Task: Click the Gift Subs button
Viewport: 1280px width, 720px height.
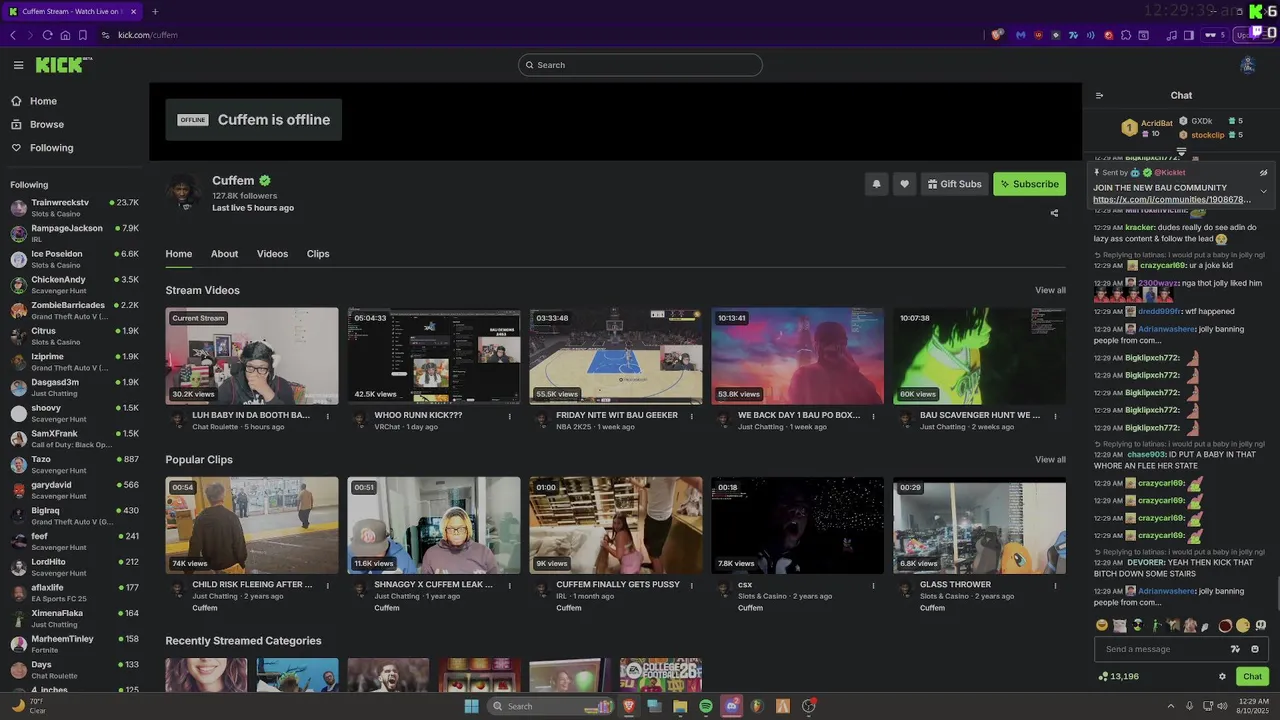Action: (954, 184)
